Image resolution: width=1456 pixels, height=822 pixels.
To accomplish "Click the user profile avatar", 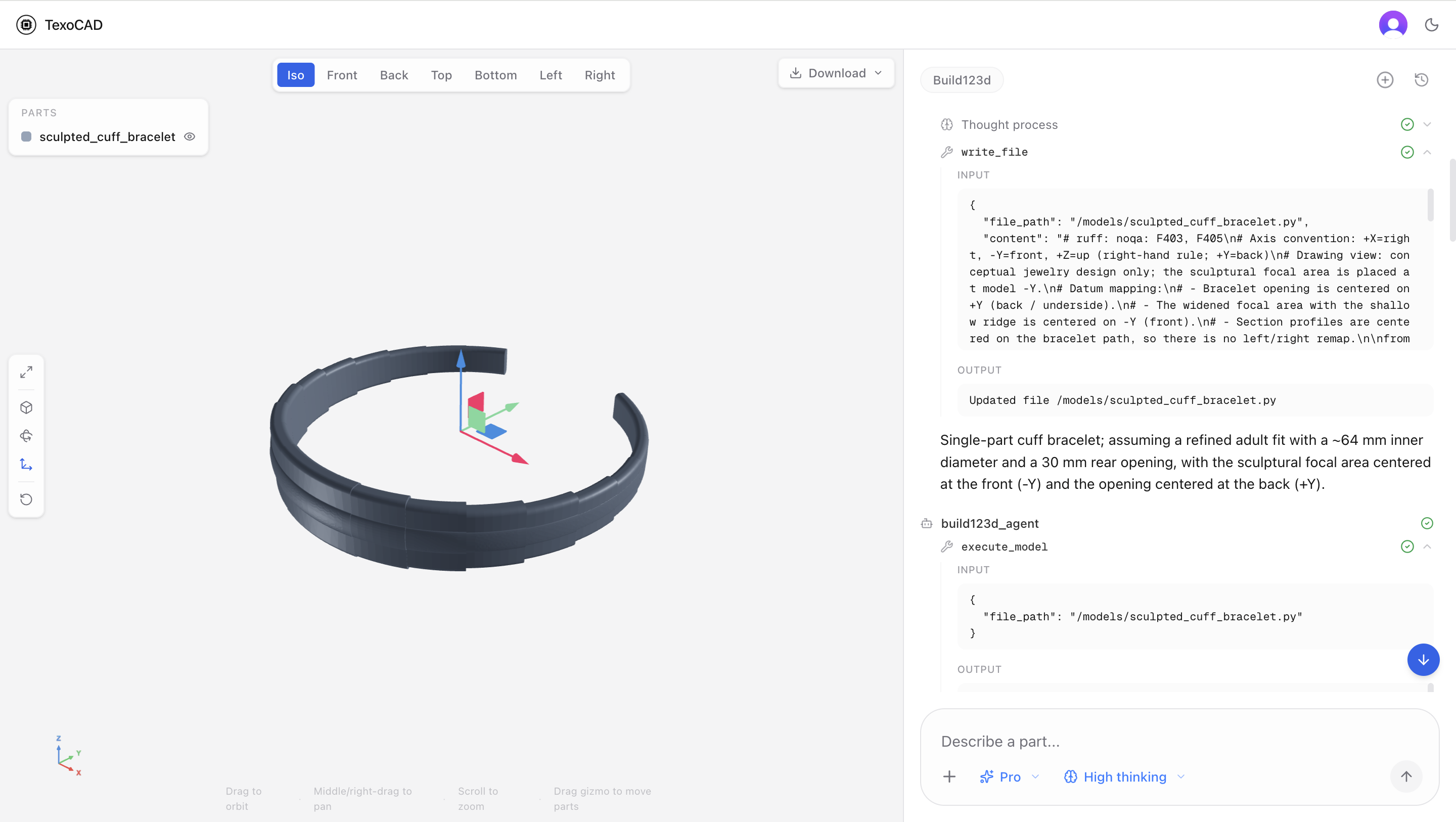I will [x=1393, y=24].
